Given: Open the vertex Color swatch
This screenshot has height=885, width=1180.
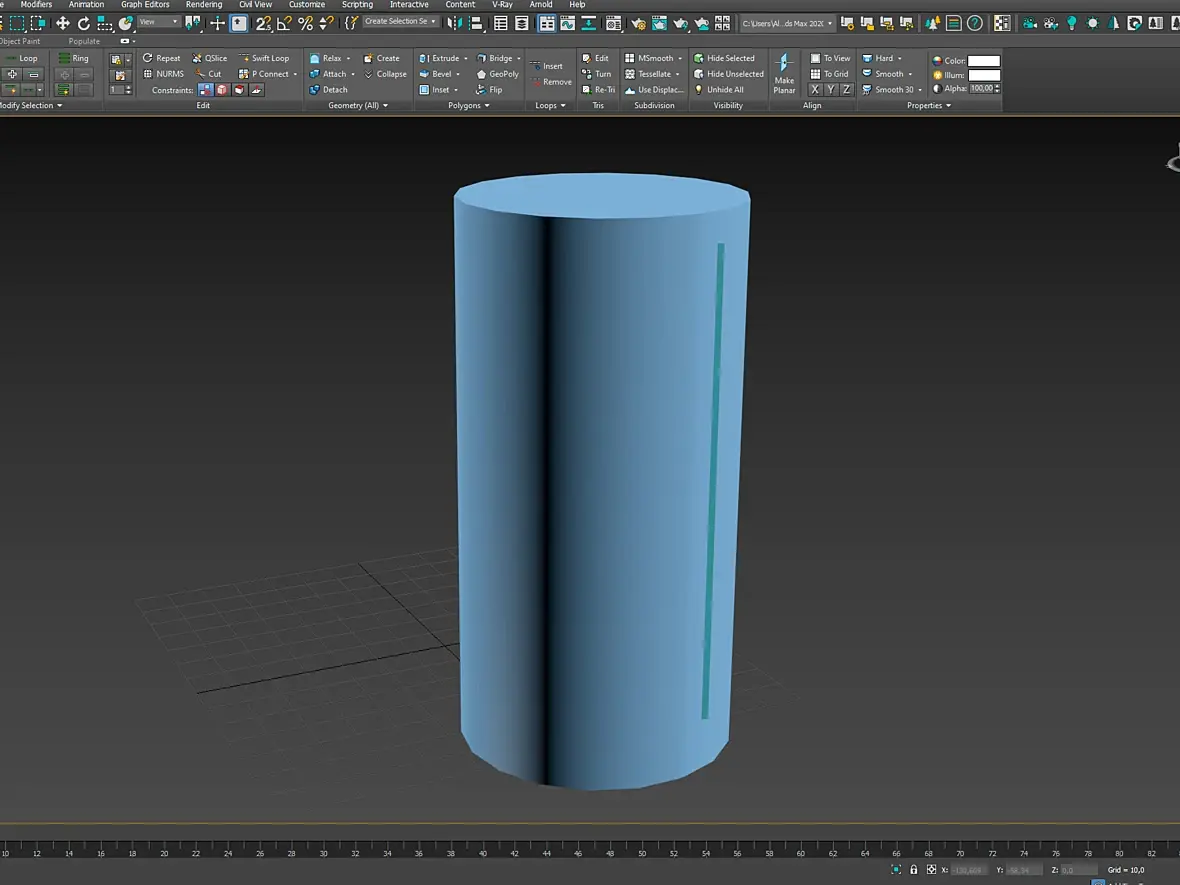Looking at the screenshot, I should (984, 61).
